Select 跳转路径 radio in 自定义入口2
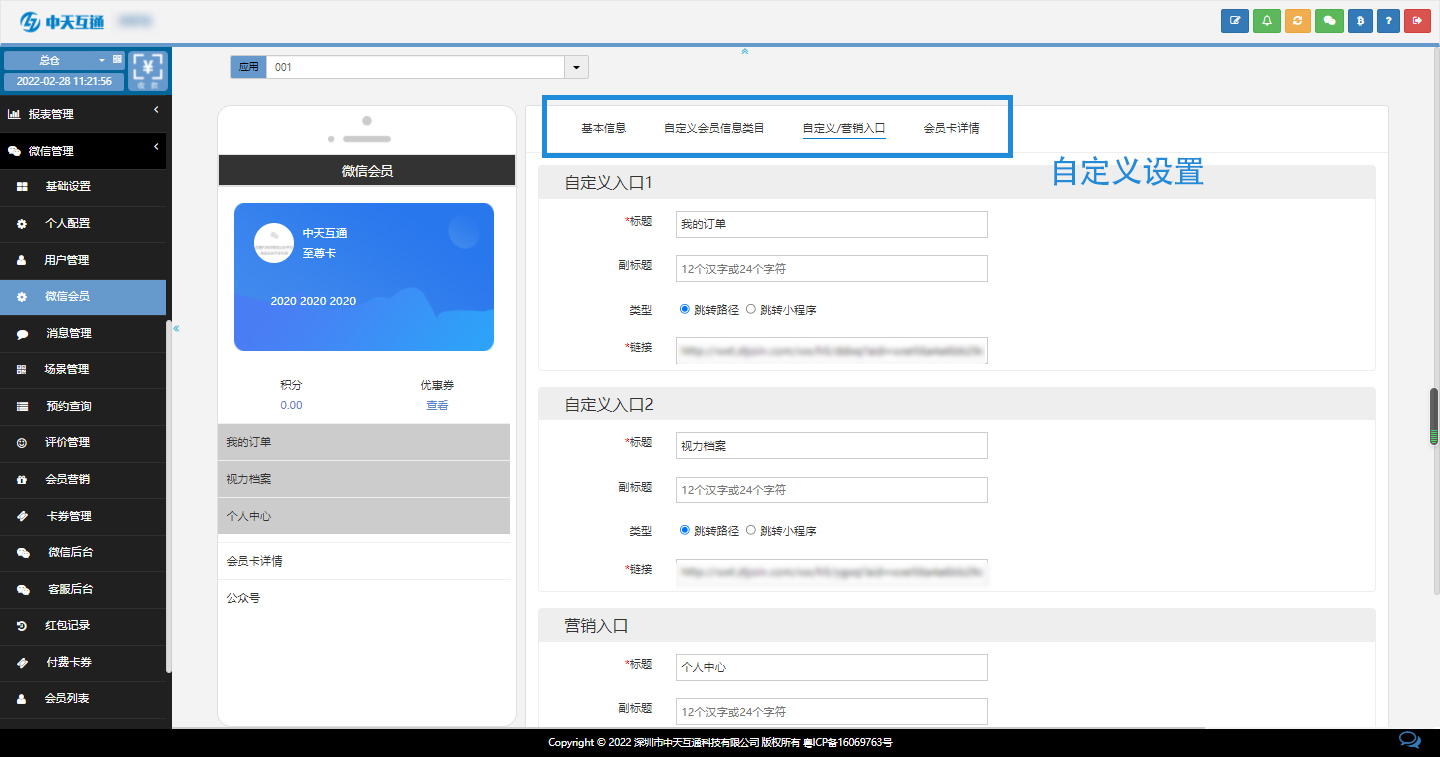The width and height of the screenshot is (1440, 757). pyautogui.click(x=685, y=530)
